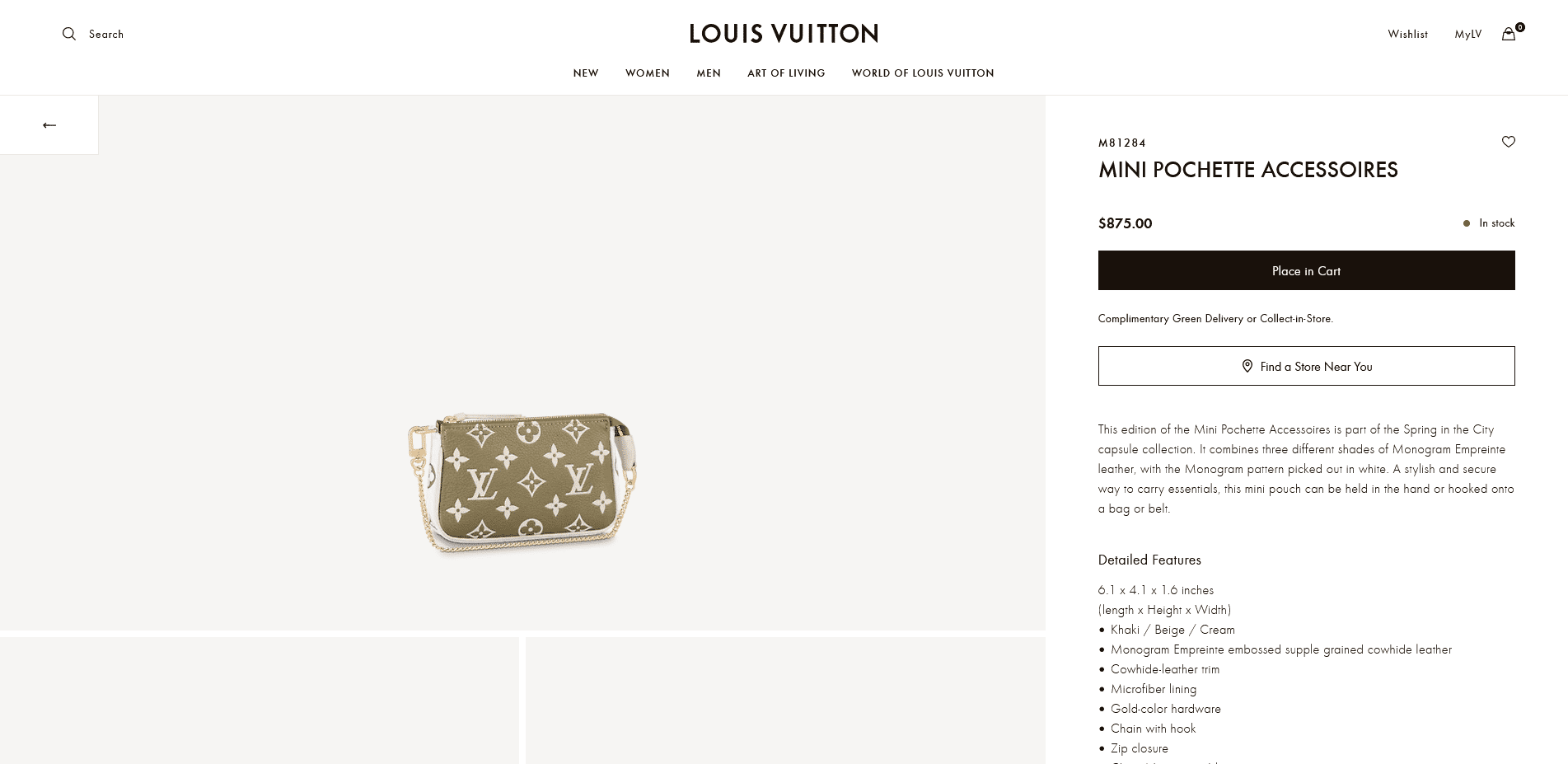Open the Wishlist link
This screenshot has width=1568, height=764.
point(1407,34)
